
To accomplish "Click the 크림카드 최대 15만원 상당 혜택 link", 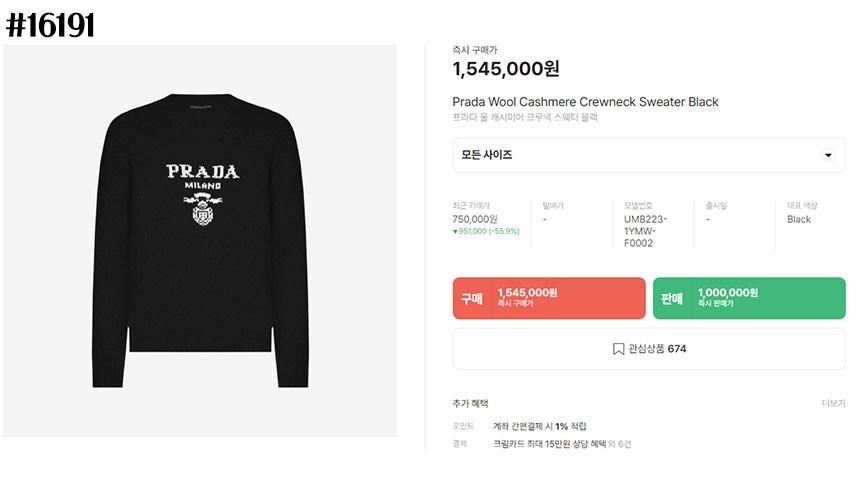I will point(550,444).
